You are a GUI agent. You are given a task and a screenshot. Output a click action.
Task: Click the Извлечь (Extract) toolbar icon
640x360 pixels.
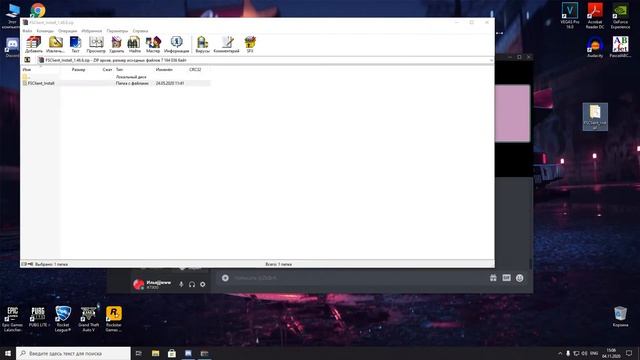click(x=56, y=44)
